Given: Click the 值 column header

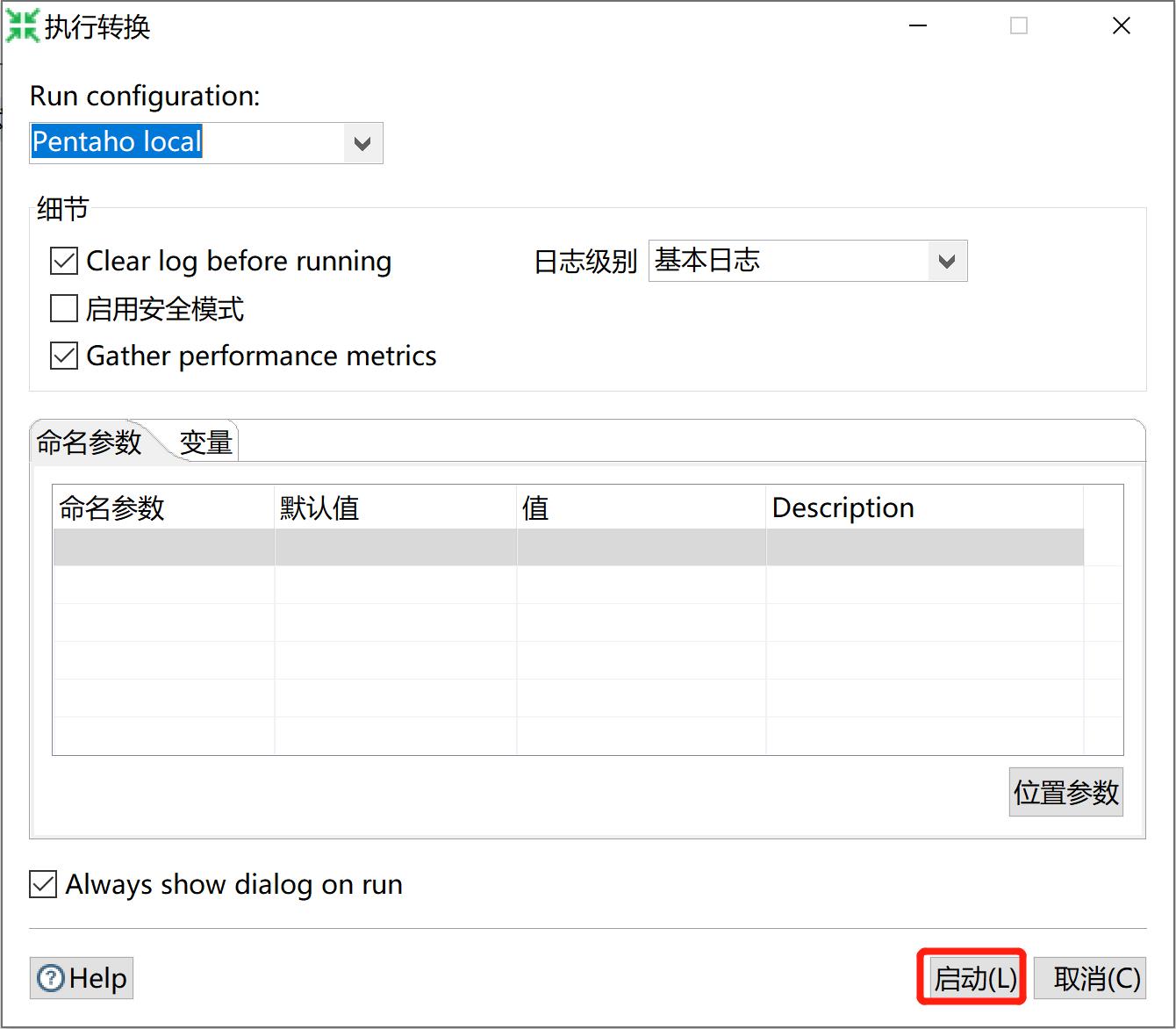Looking at the screenshot, I should click(x=642, y=507).
